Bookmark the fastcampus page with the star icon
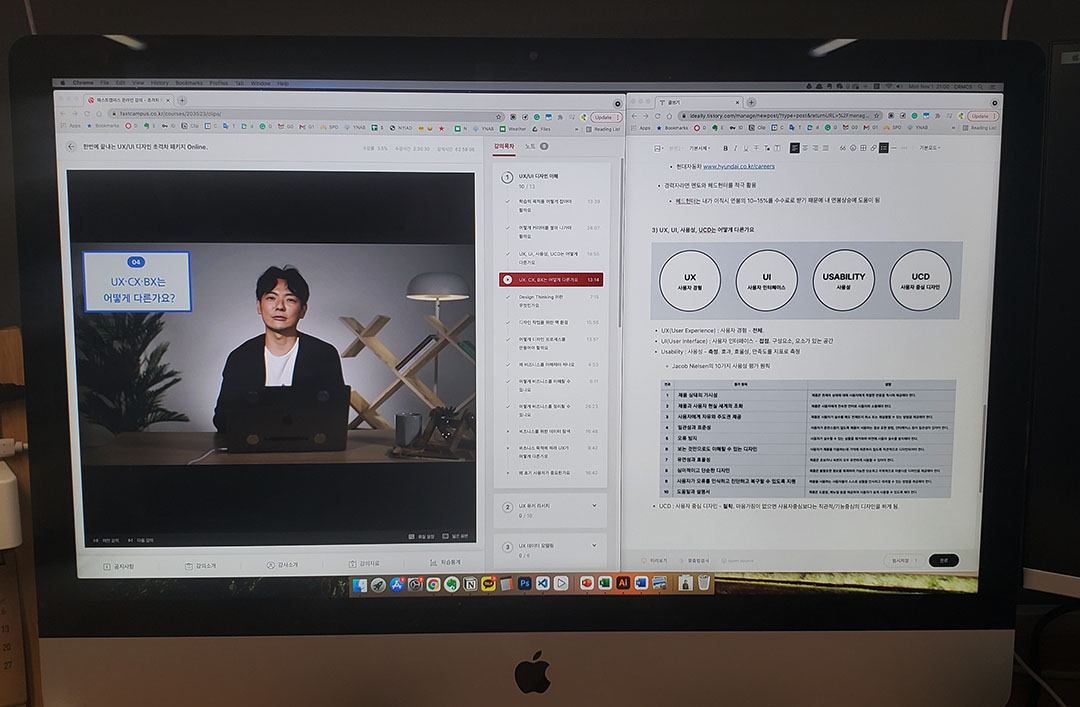Viewport: 1080px width, 707px height. [498, 117]
